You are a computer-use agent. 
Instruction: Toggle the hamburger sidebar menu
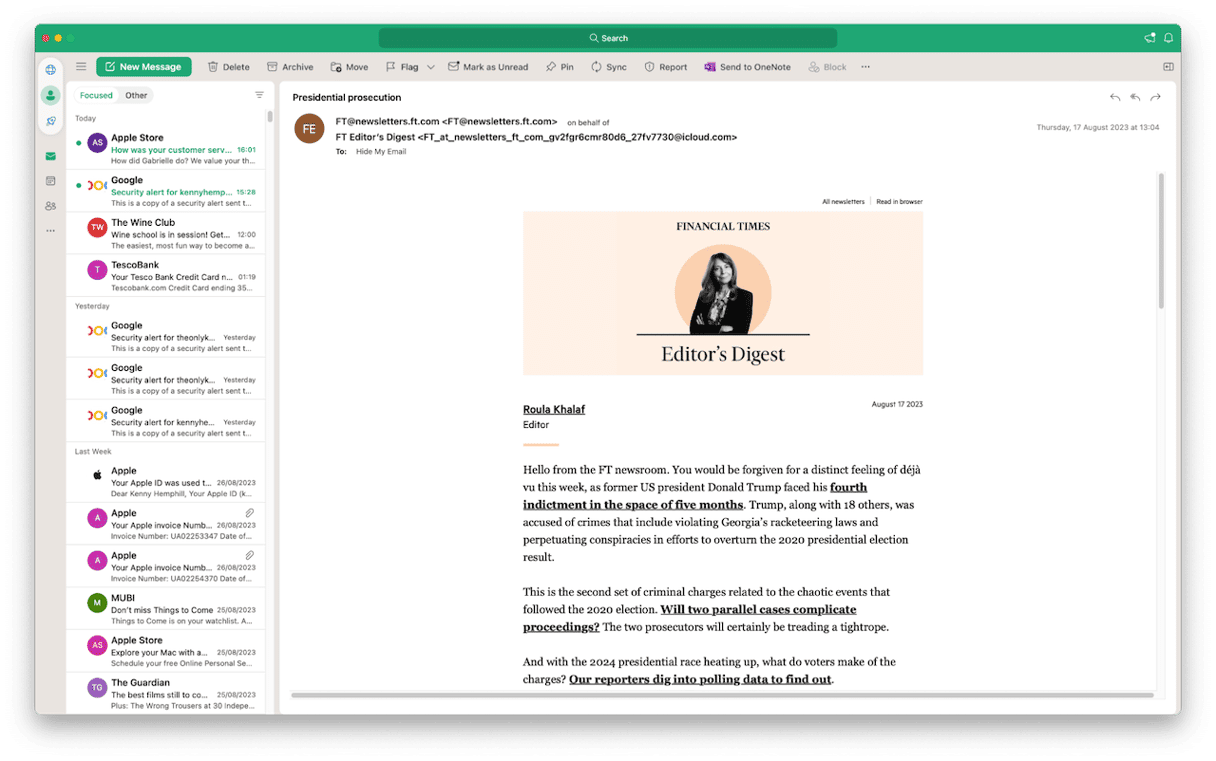[x=81, y=67]
